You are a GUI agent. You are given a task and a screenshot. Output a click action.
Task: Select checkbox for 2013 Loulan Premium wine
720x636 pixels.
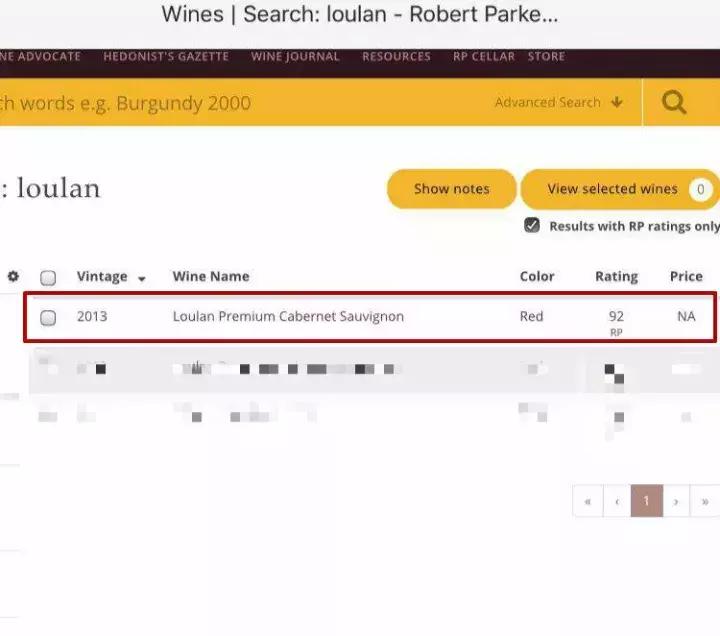[x=48, y=317]
